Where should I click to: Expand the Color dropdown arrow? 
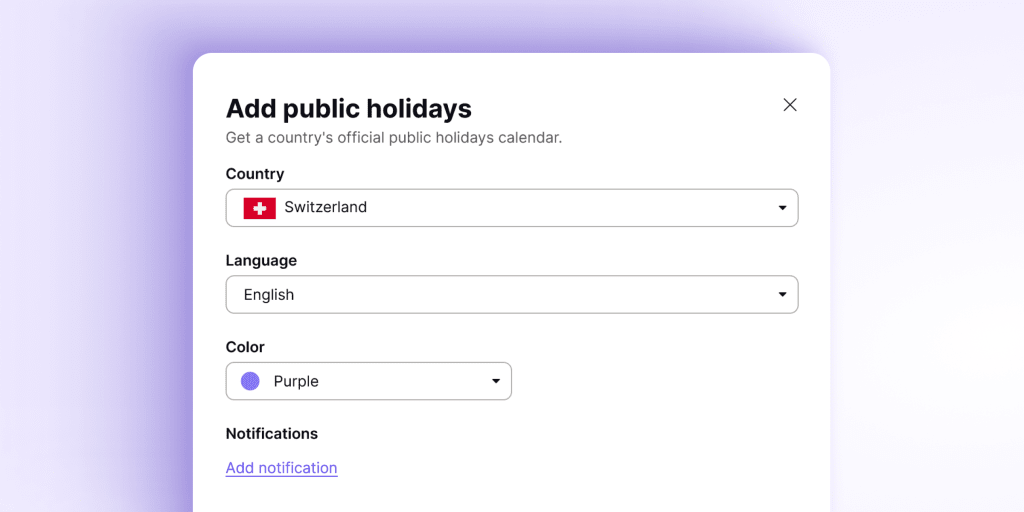point(496,381)
